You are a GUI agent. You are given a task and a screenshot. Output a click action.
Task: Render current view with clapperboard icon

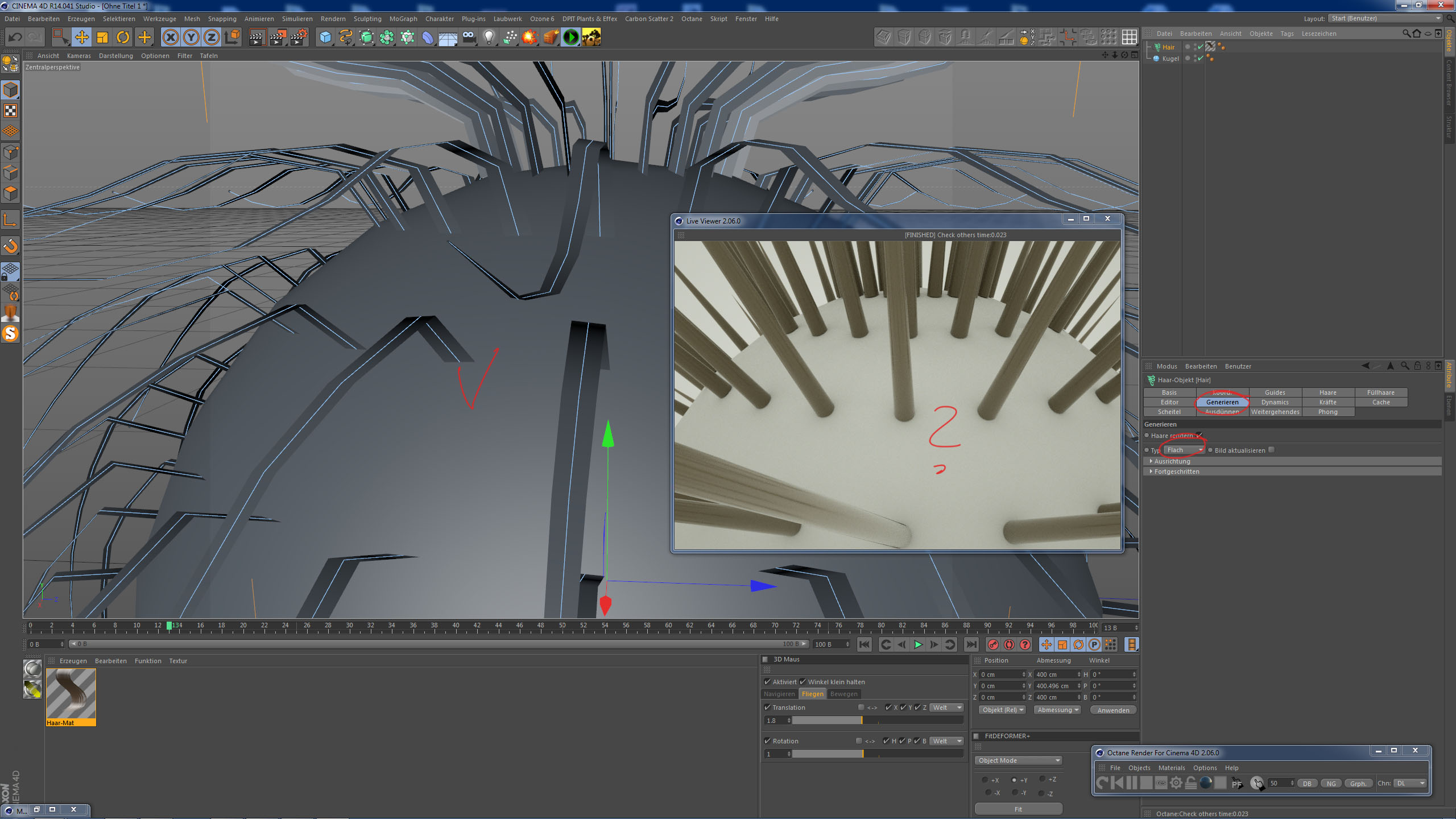click(257, 38)
